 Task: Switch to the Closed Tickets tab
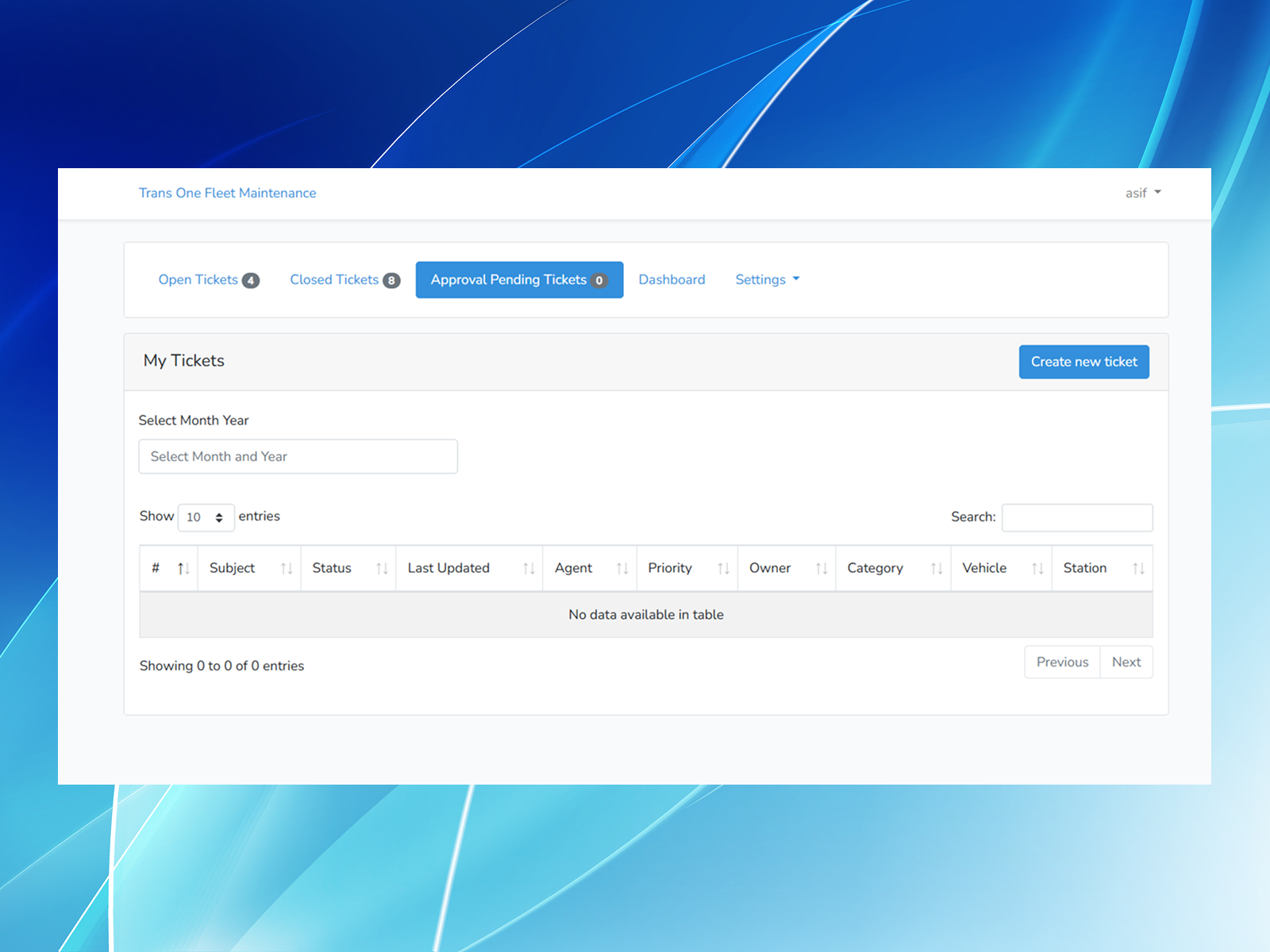coord(344,279)
